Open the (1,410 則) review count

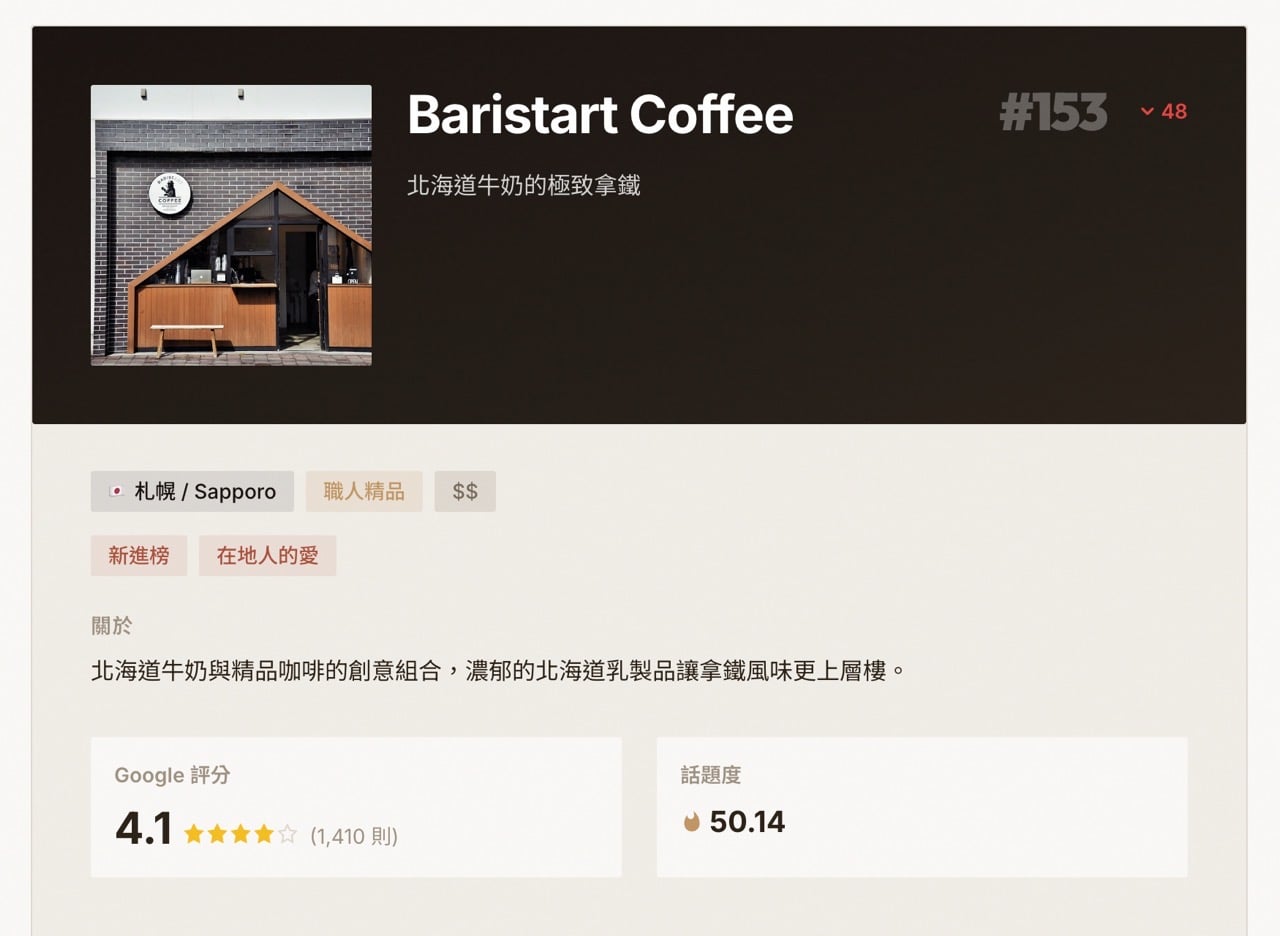354,836
